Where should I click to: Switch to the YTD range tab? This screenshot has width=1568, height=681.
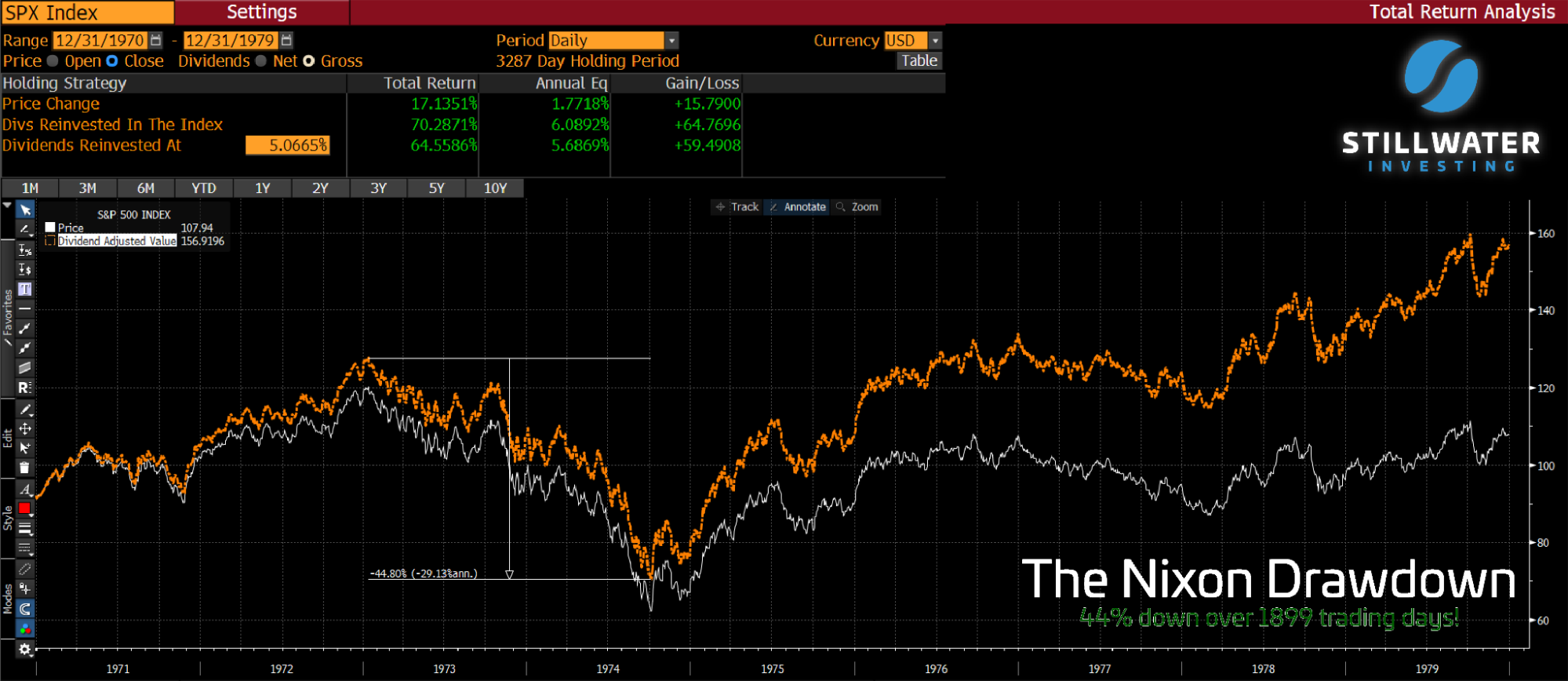click(x=204, y=188)
